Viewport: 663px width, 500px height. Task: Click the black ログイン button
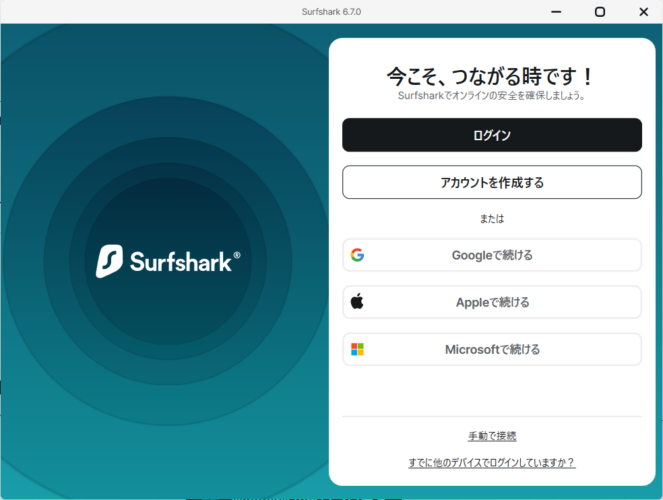(x=492, y=135)
